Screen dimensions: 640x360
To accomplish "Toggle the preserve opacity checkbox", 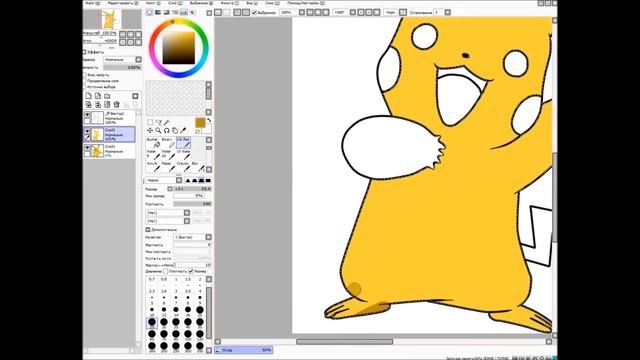I will pos(84,75).
